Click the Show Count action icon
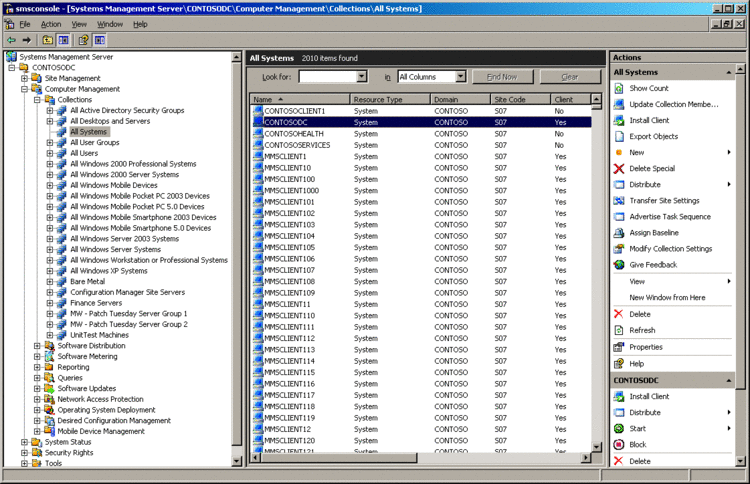Screen dimensions: 750x484 click(x=620, y=88)
